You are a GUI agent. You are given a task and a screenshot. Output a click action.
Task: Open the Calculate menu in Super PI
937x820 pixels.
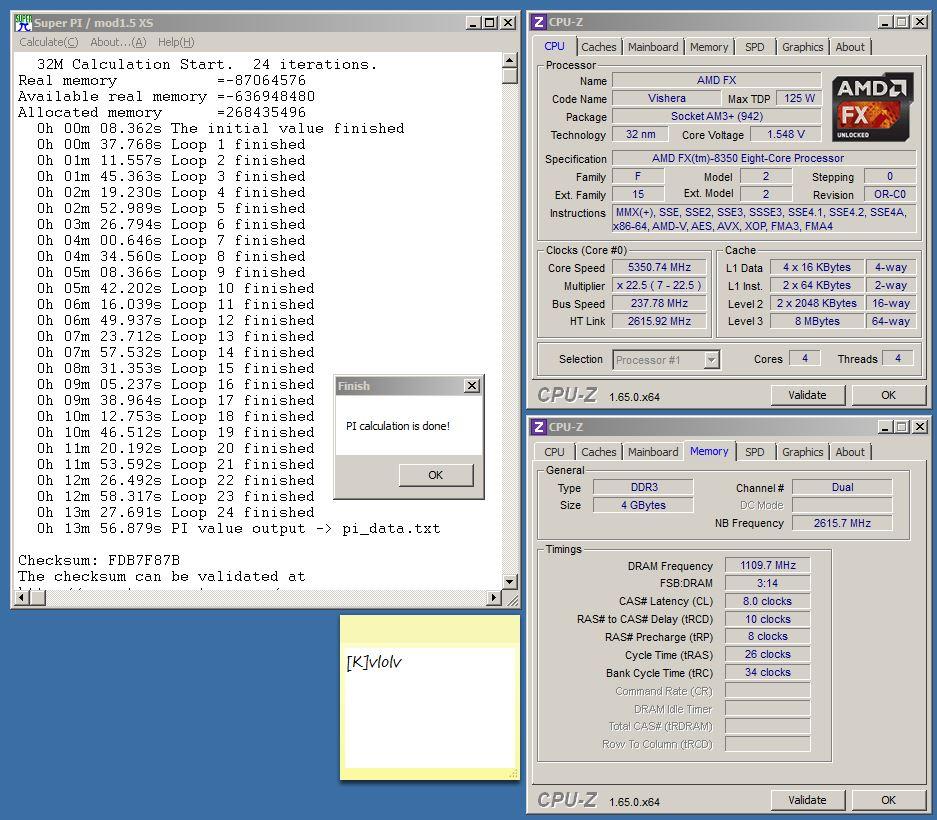[48, 42]
